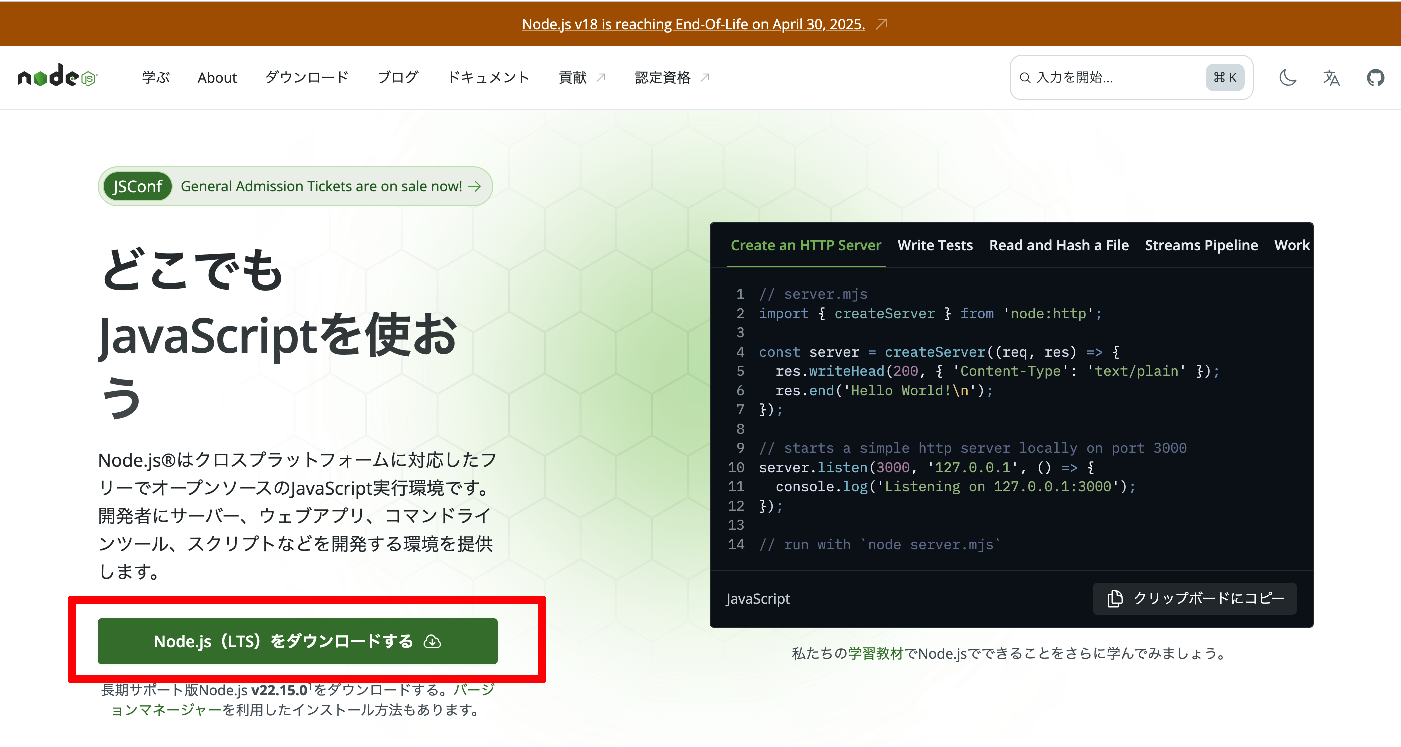
Task: Click the cloud download icon in the LTS button
Action: (433, 641)
